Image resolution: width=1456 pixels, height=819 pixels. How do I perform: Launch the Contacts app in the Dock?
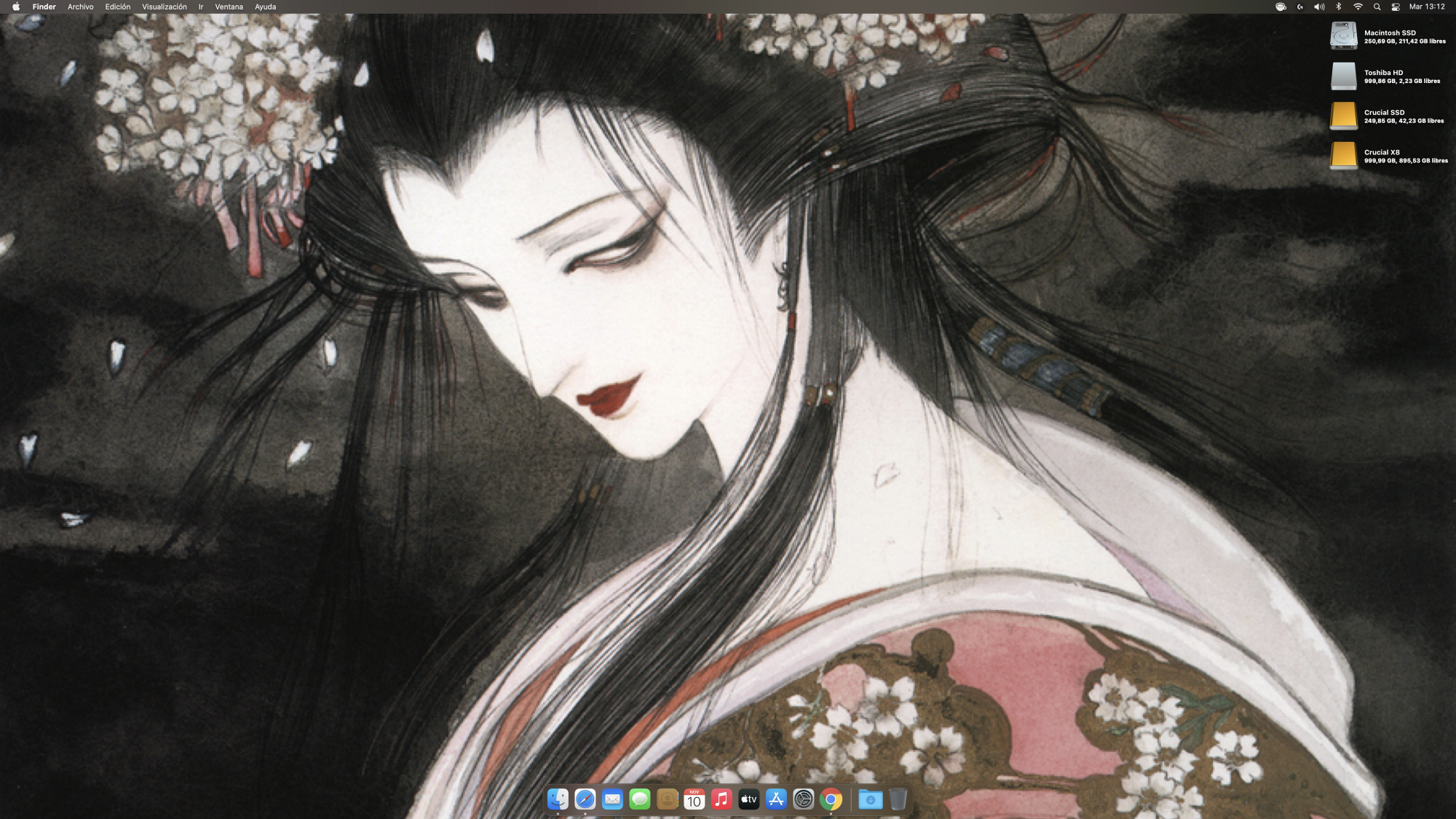667,799
